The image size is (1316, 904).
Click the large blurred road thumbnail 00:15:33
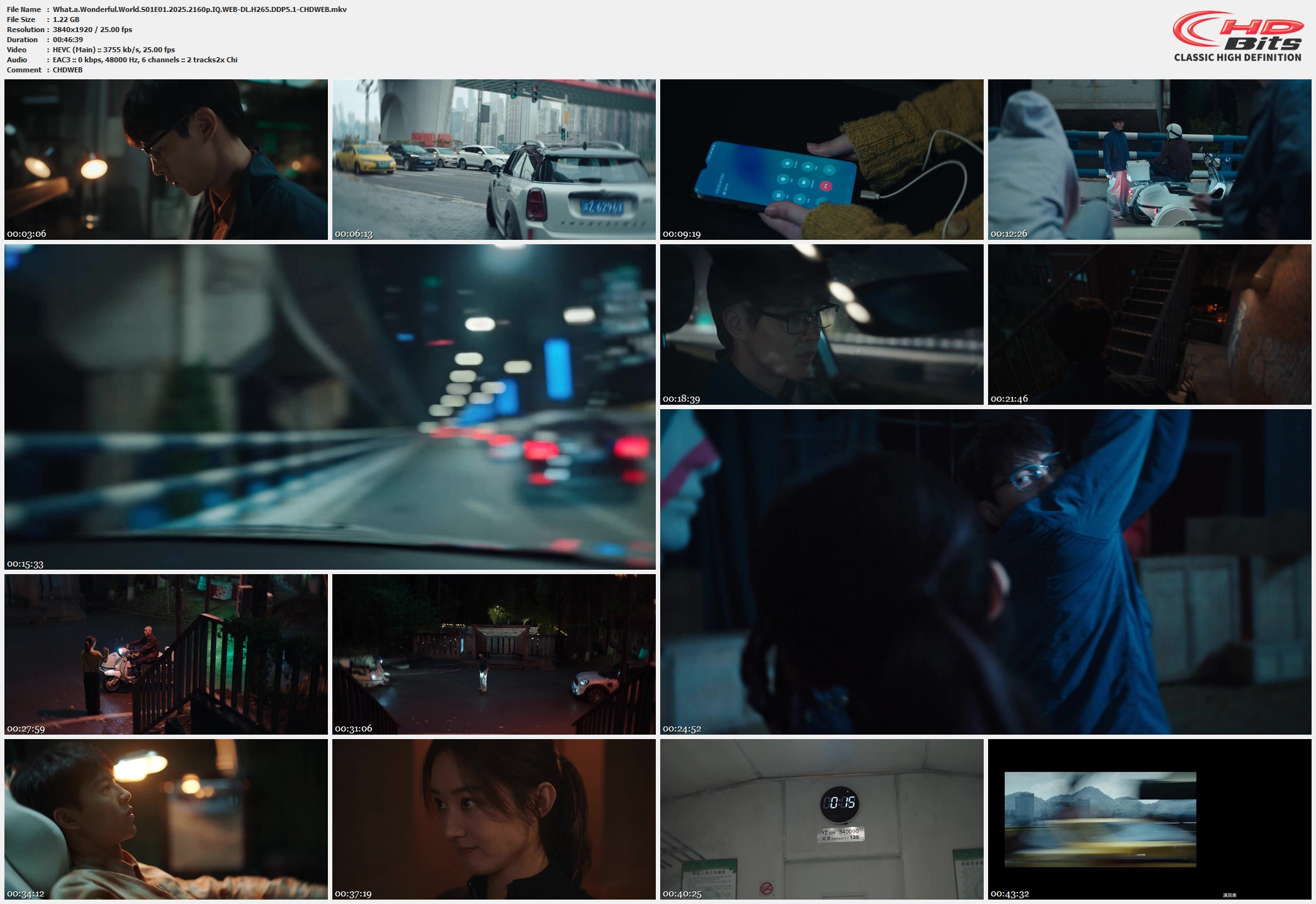[330, 407]
